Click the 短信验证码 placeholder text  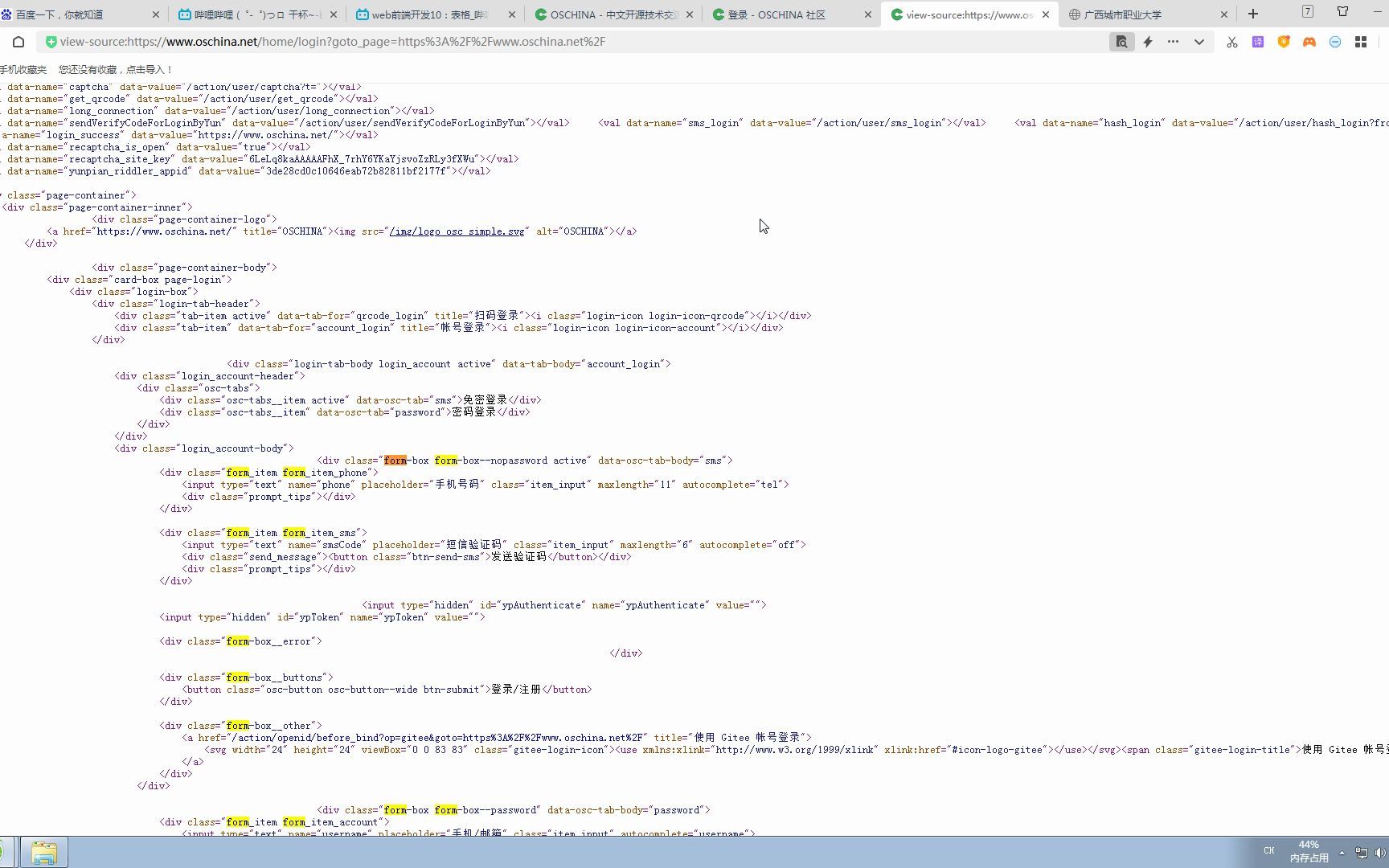click(474, 545)
